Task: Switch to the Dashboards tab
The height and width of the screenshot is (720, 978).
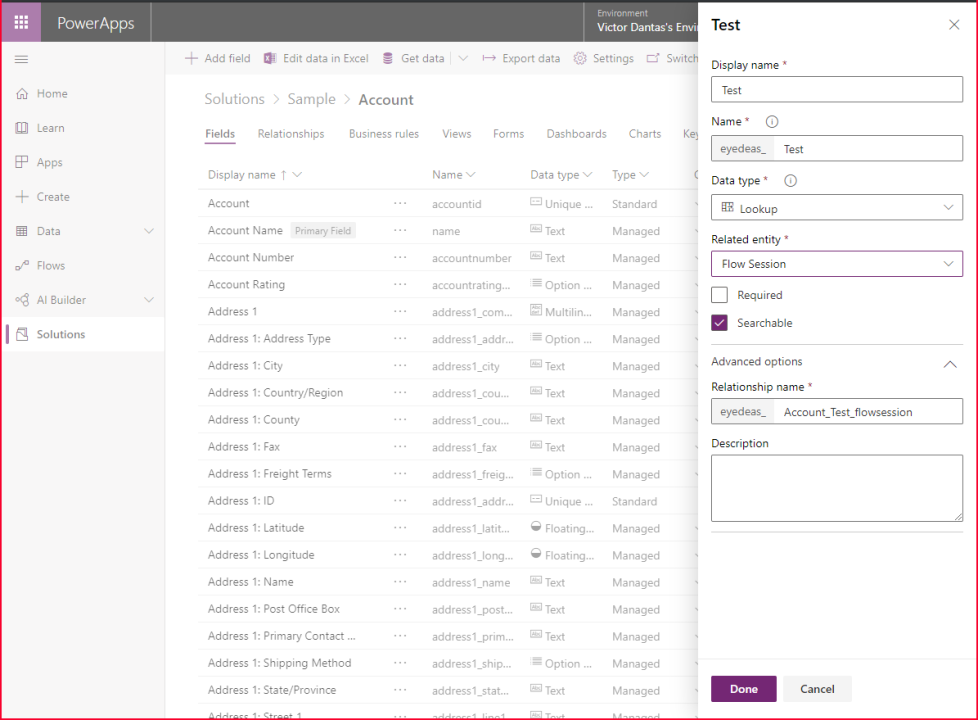Action: 576,134
